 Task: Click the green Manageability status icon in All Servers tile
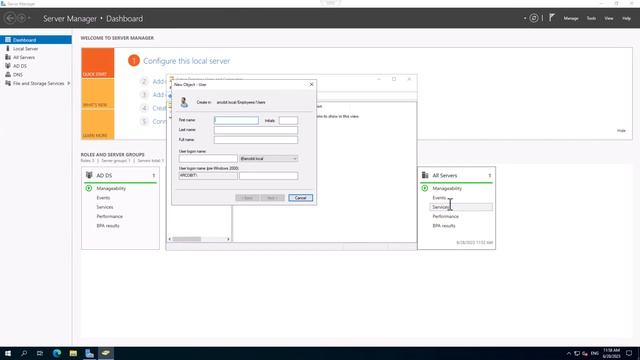click(x=424, y=188)
